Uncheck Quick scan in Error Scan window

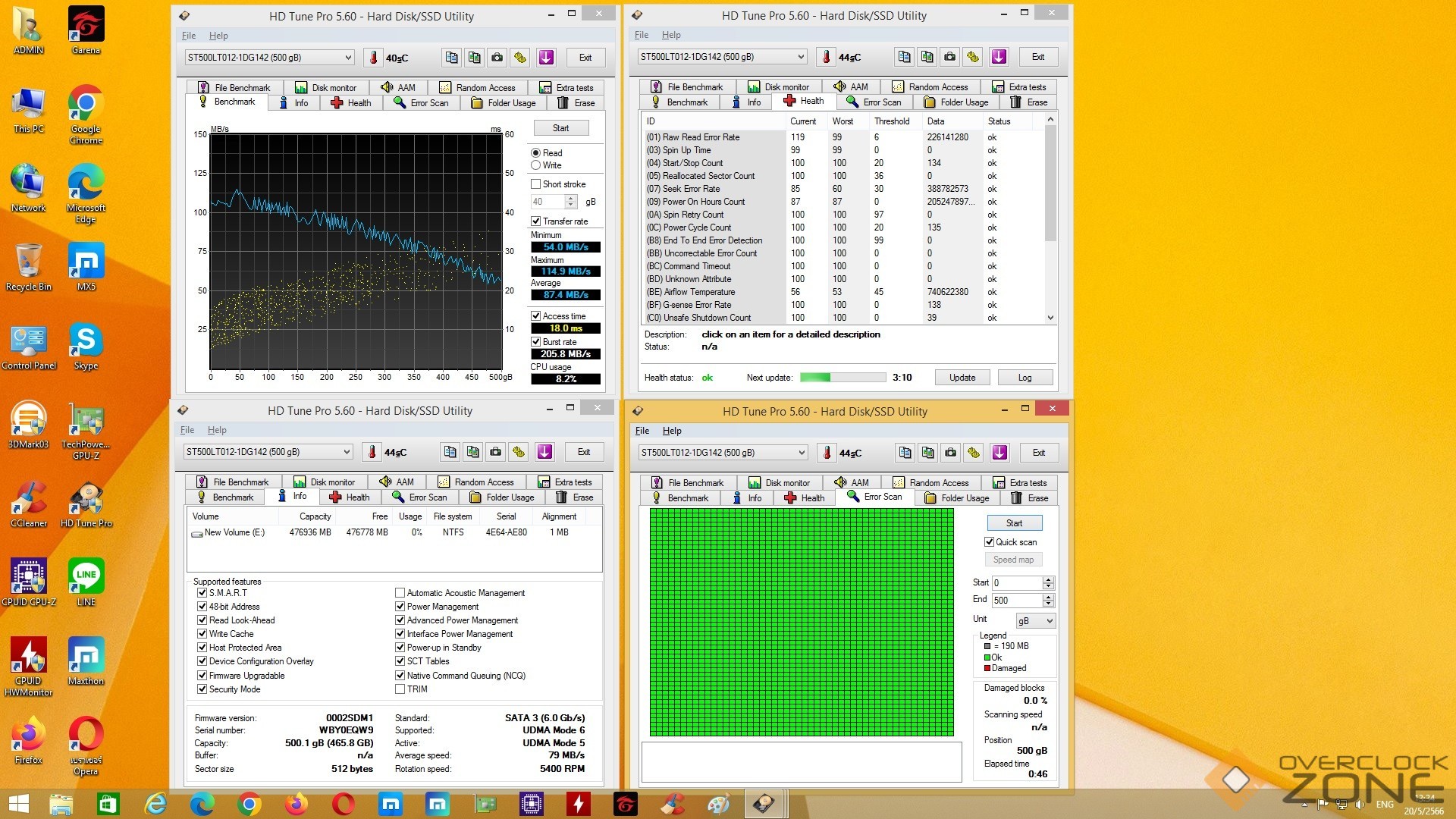989,542
